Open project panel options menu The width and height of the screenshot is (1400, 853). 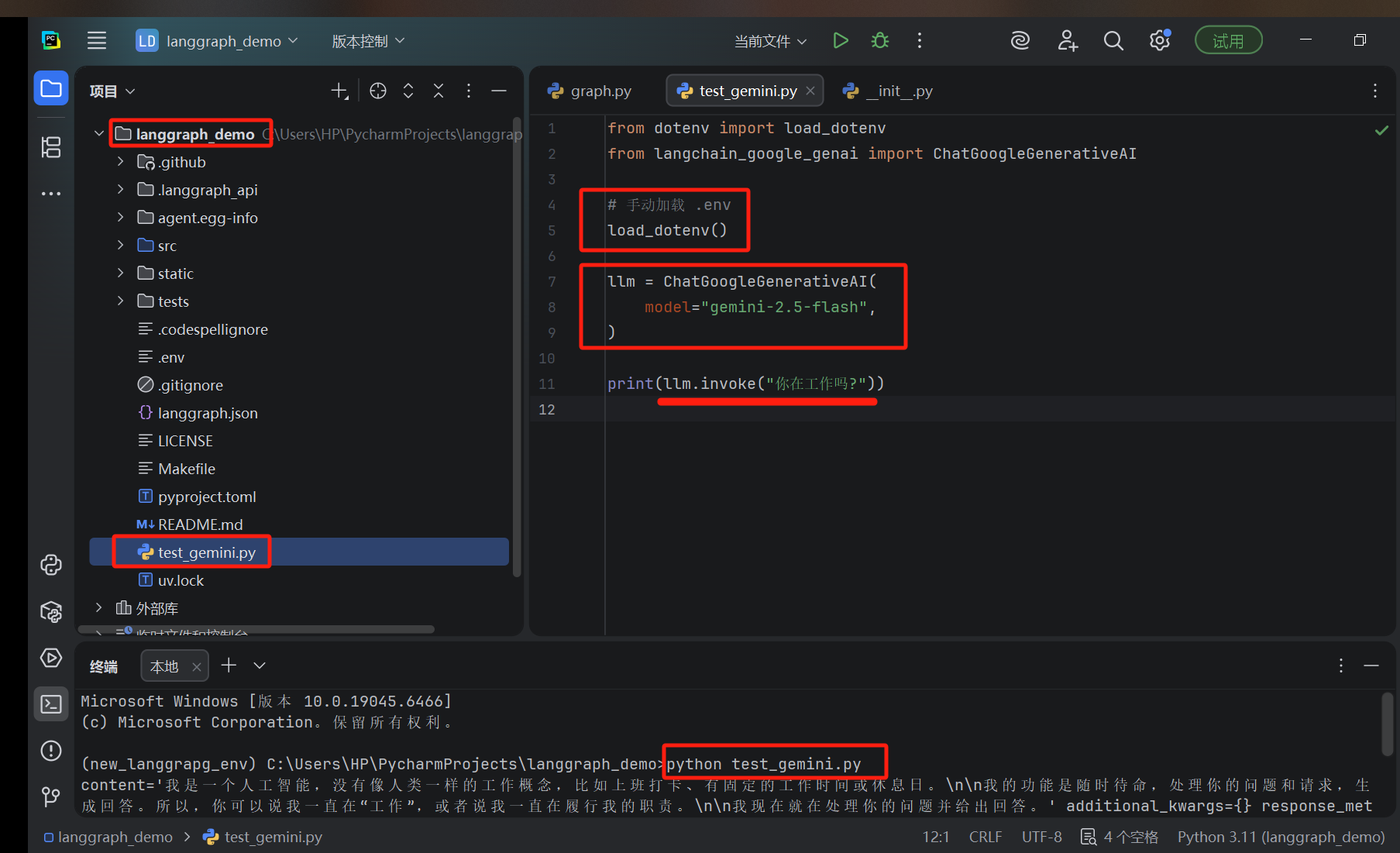[x=469, y=91]
